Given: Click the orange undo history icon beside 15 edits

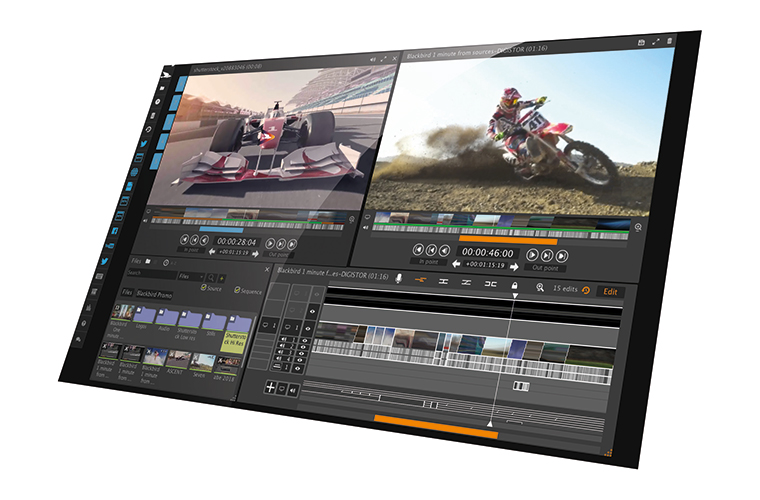Looking at the screenshot, I should [x=586, y=291].
